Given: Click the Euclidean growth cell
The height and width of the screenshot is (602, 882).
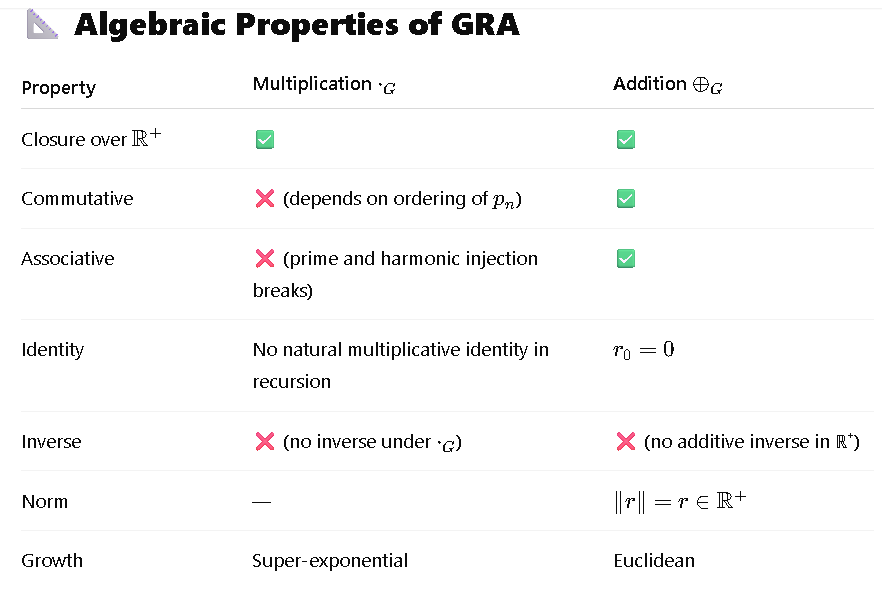Looking at the screenshot, I should click(x=654, y=561).
